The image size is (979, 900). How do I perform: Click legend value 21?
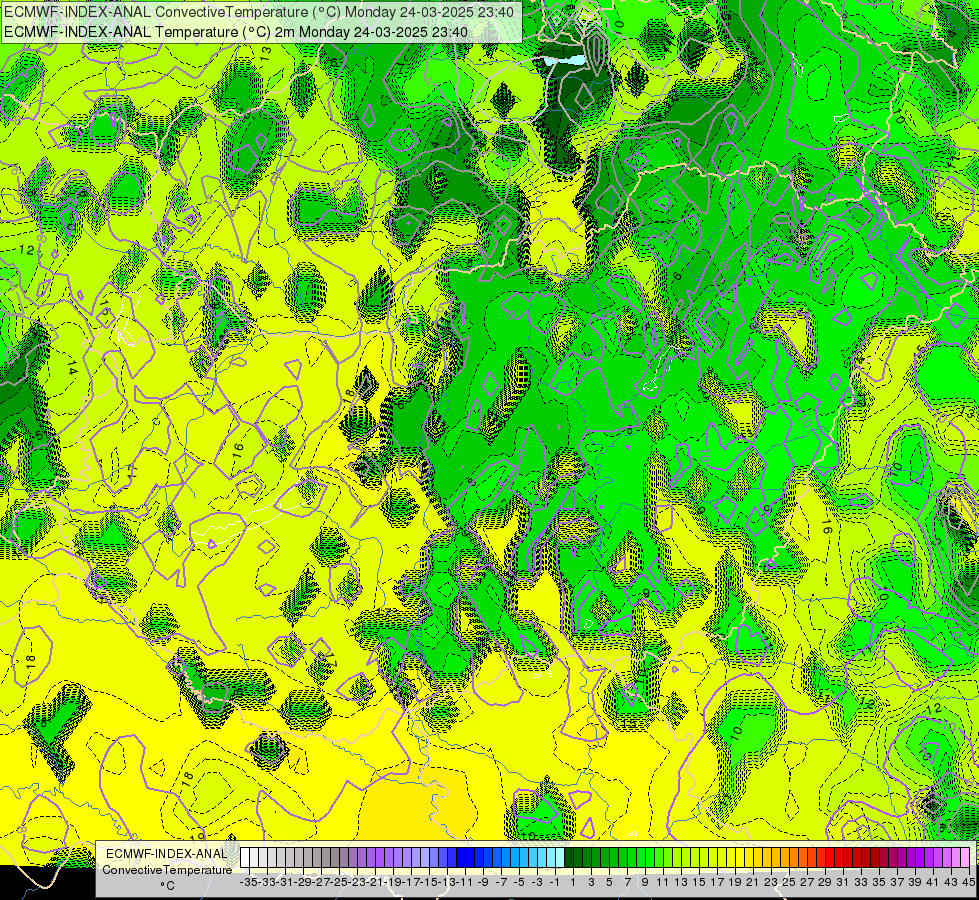(753, 882)
